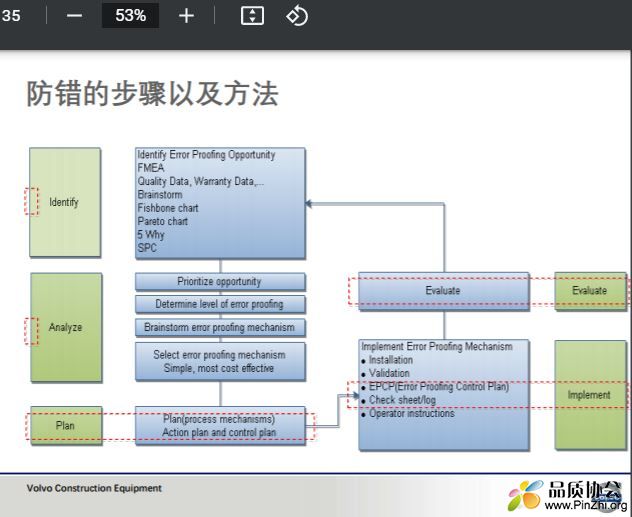Select the 5 Why line
This screenshot has width=632, height=517.
tap(151, 235)
